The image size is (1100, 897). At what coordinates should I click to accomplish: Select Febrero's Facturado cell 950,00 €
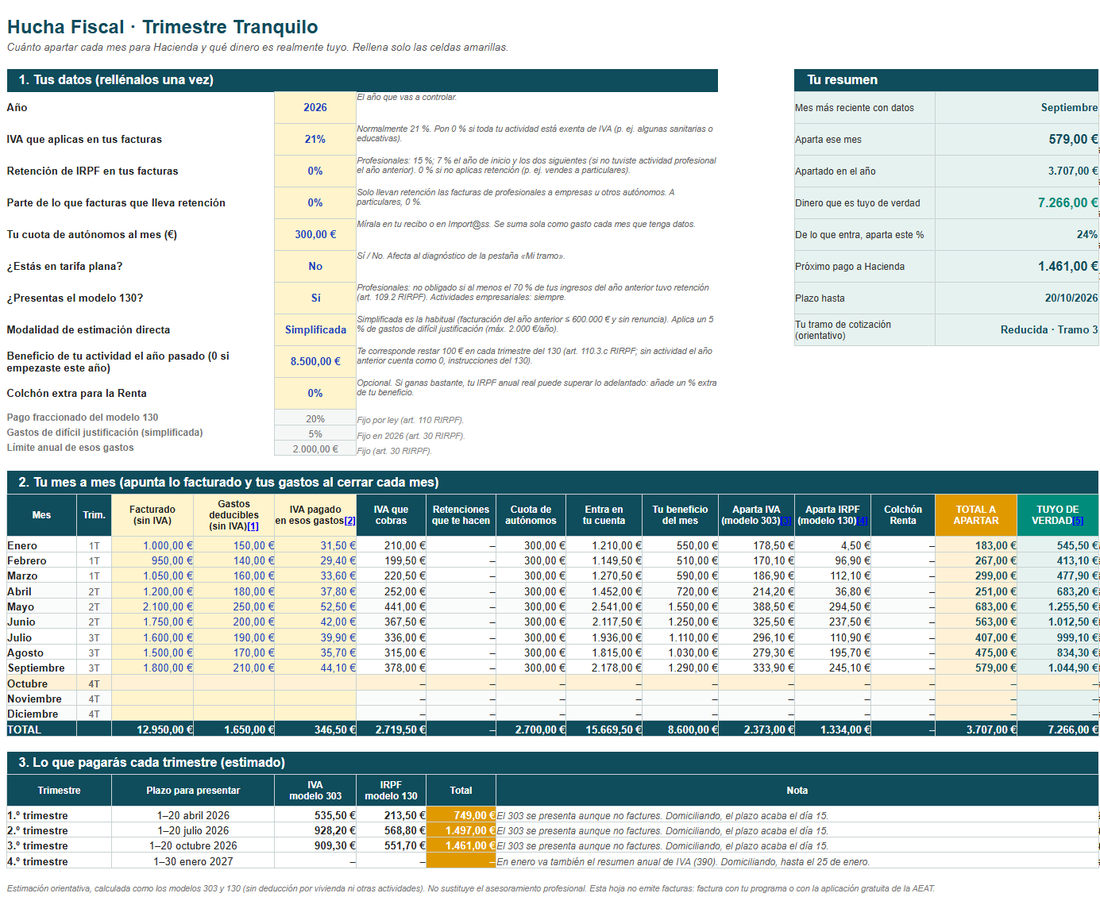[x=152, y=561]
